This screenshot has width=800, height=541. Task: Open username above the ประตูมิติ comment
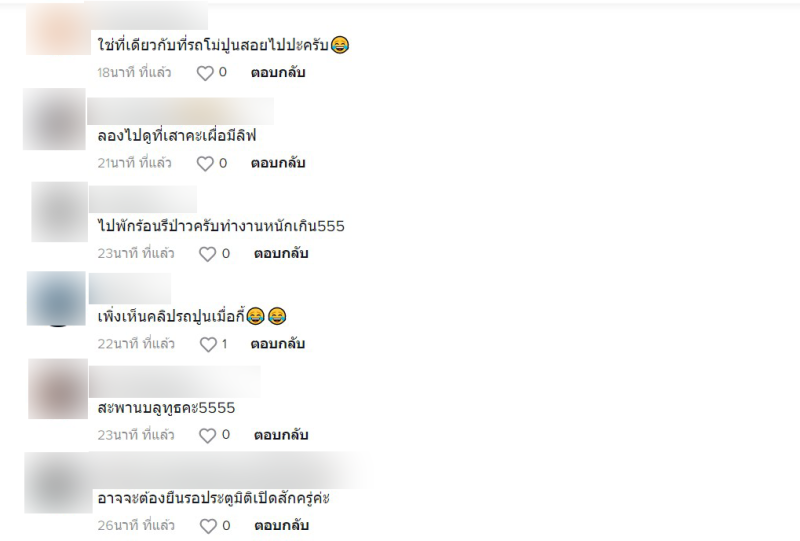[230, 471]
